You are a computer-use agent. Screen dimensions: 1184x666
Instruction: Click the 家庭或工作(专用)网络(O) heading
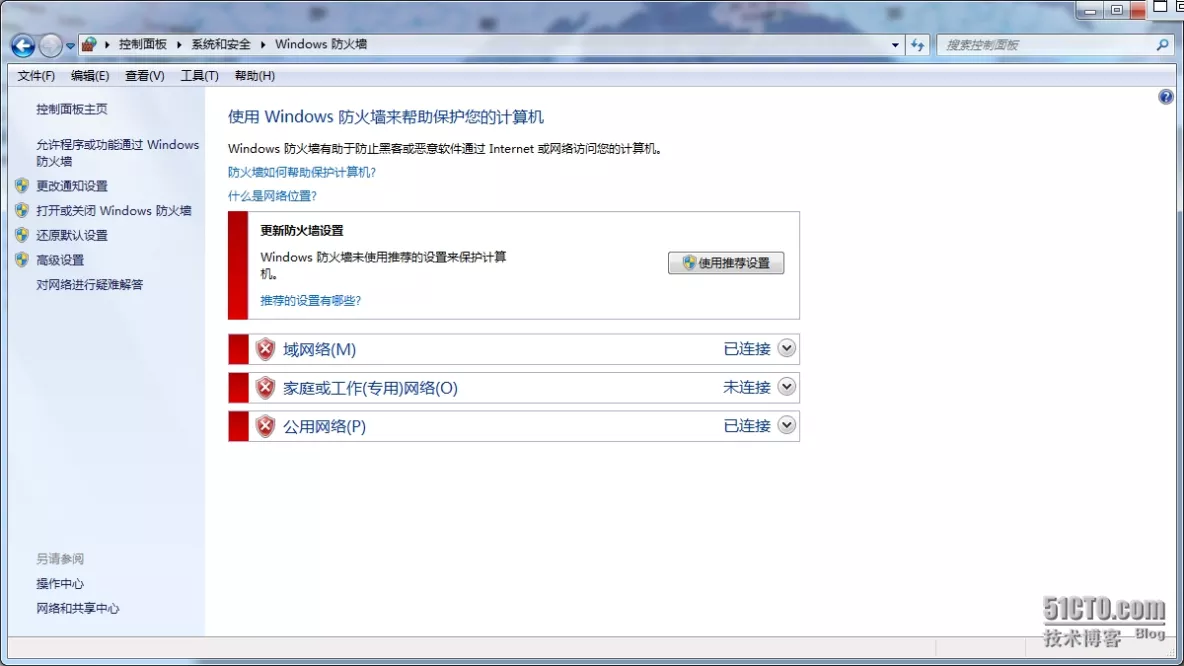coord(371,388)
